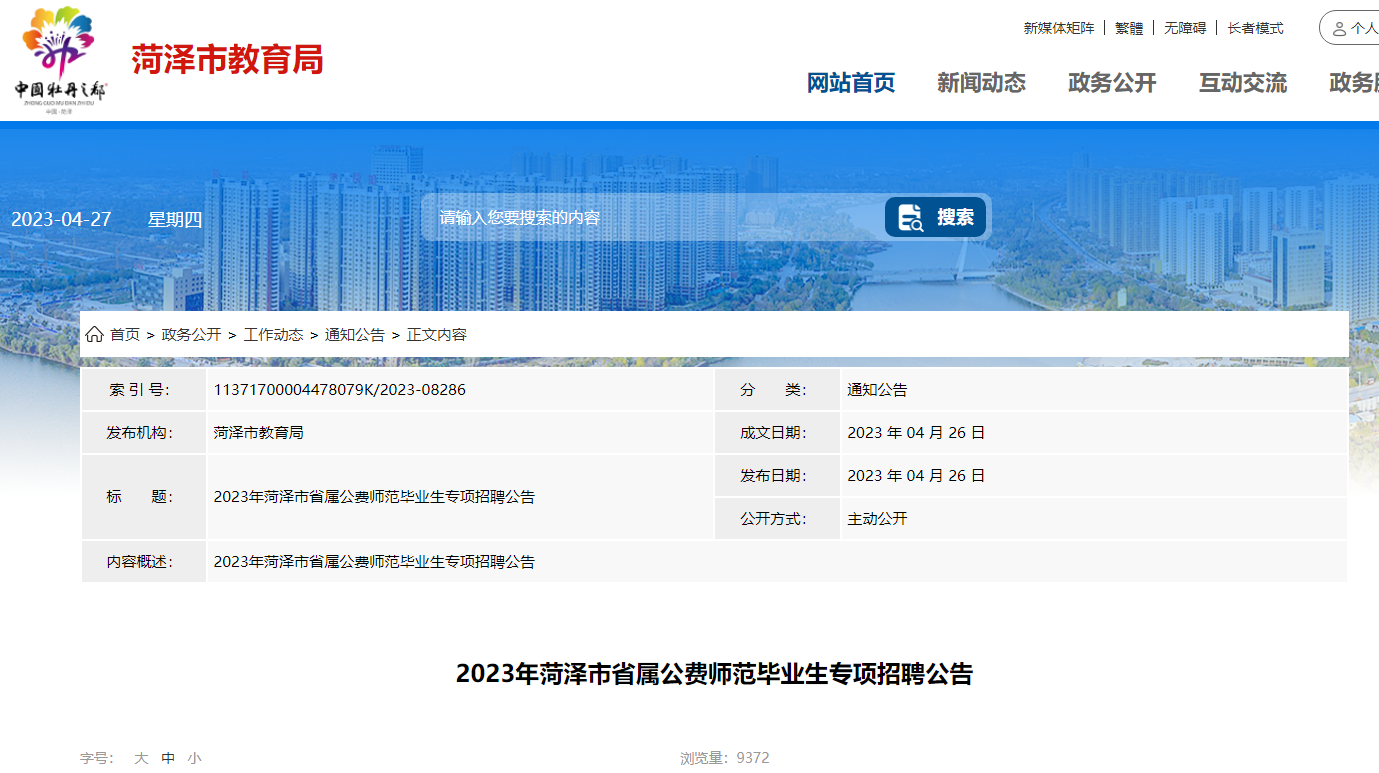Image resolution: width=1379 pixels, height=773 pixels.
Task: Go to 首页 in breadcrumb
Action: pos(125,335)
